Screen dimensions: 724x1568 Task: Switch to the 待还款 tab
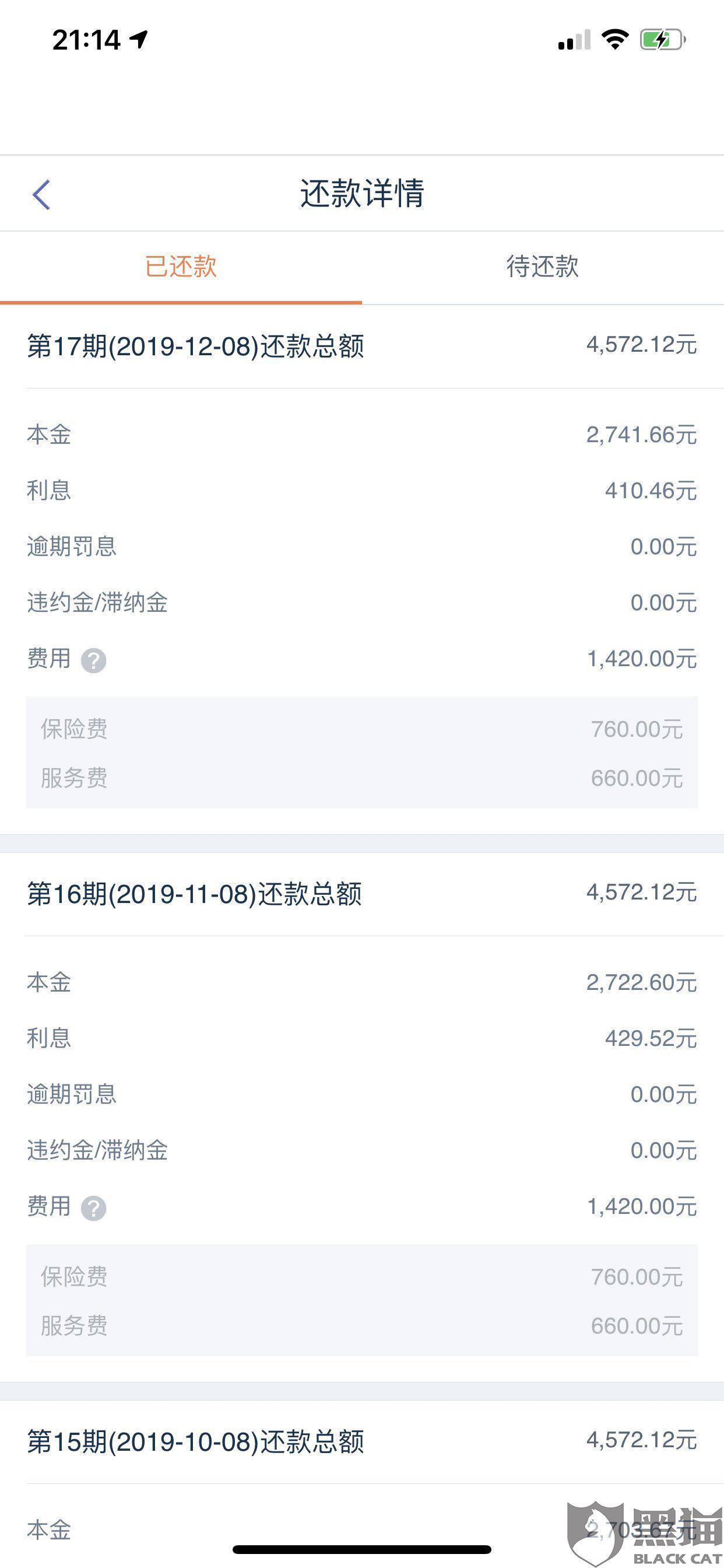[542, 267]
